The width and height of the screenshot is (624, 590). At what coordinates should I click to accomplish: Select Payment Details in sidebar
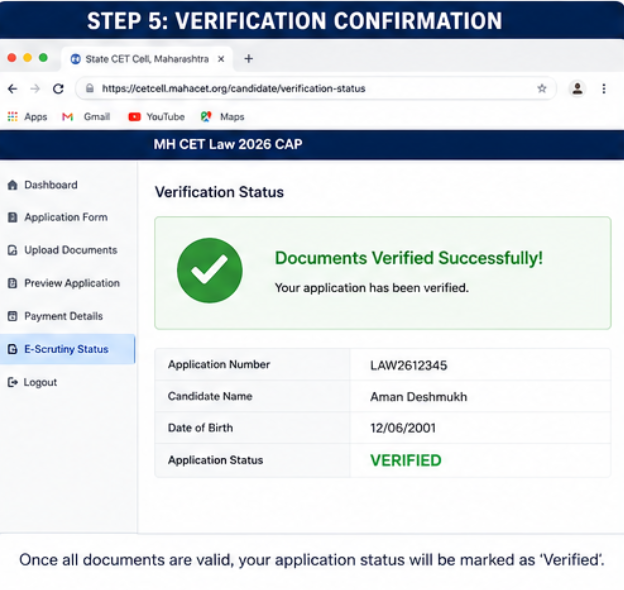tap(64, 316)
